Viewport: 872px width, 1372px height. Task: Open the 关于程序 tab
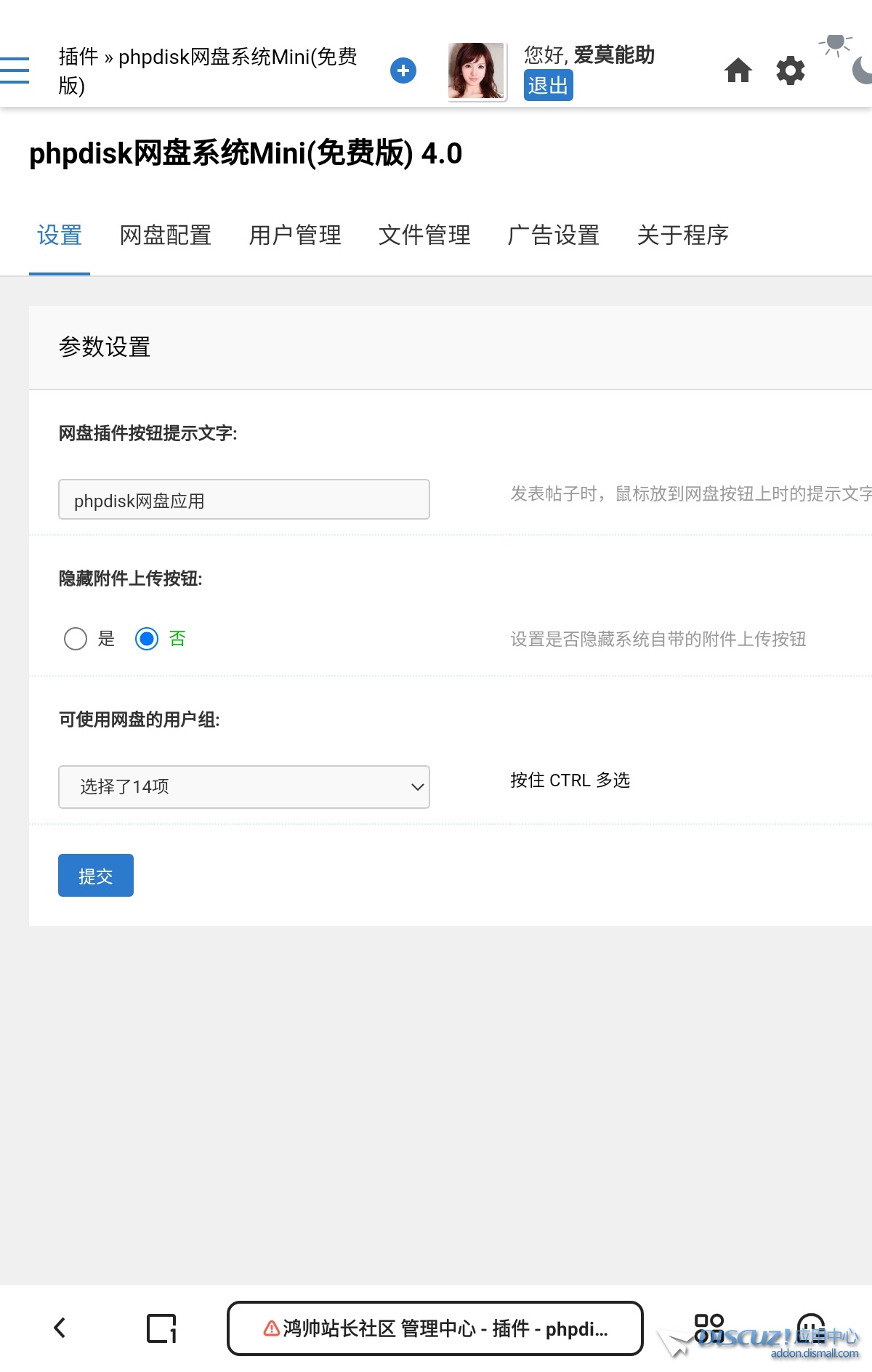click(x=683, y=235)
